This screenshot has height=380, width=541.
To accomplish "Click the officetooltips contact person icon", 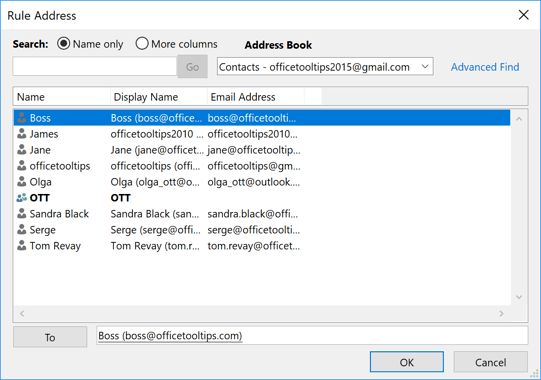I will point(22,166).
